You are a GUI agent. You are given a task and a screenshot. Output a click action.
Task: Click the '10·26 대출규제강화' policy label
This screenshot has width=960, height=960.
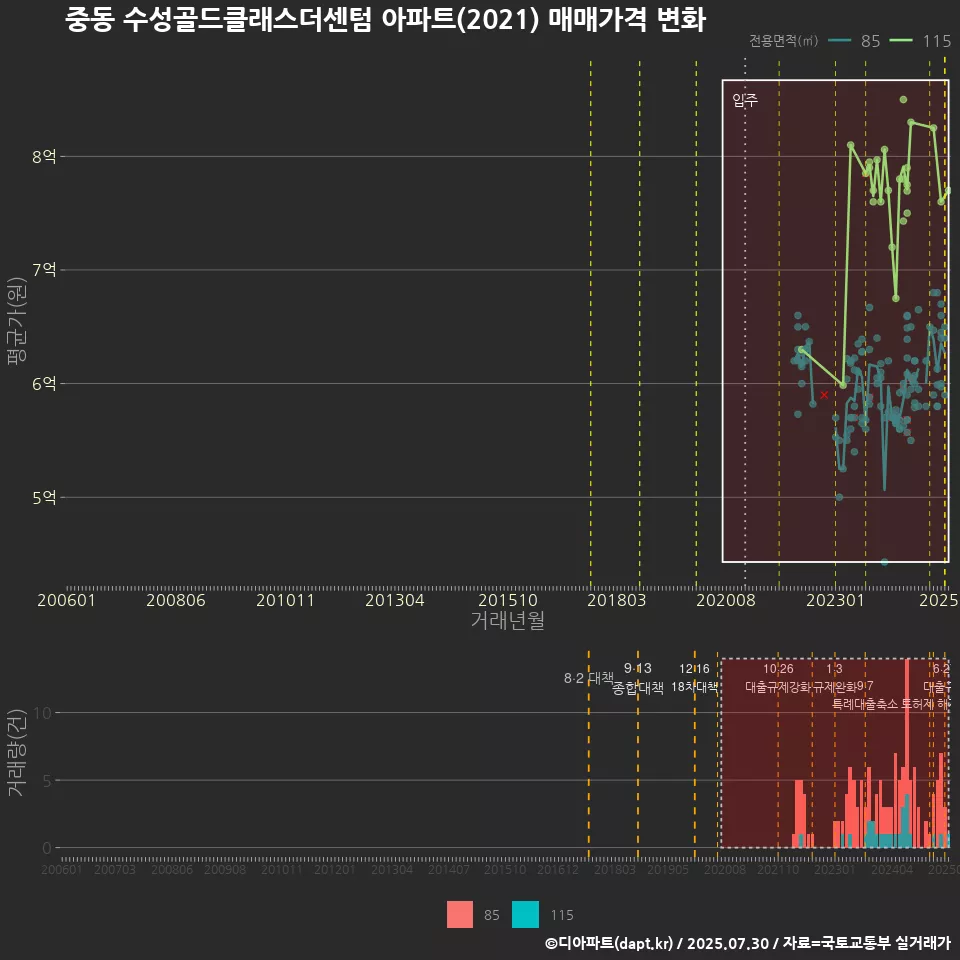(x=778, y=678)
